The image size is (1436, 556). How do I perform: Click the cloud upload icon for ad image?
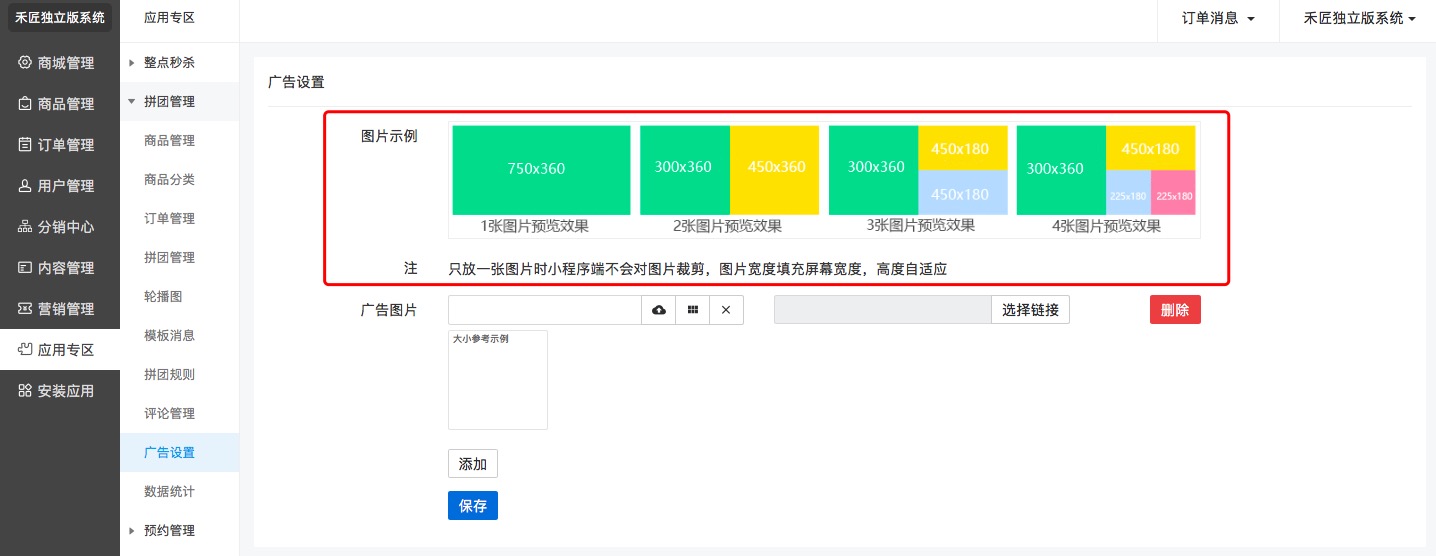[658, 310]
